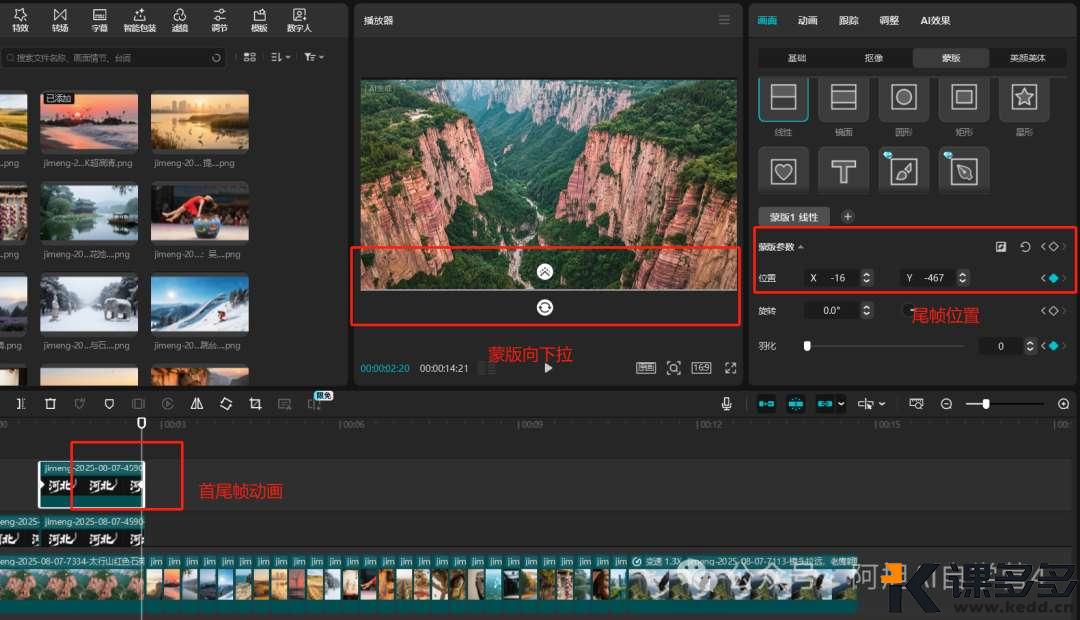The image size is (1080, 620).
Task: Open the crop tool in timeline toolbar
Action: (256, 404)
